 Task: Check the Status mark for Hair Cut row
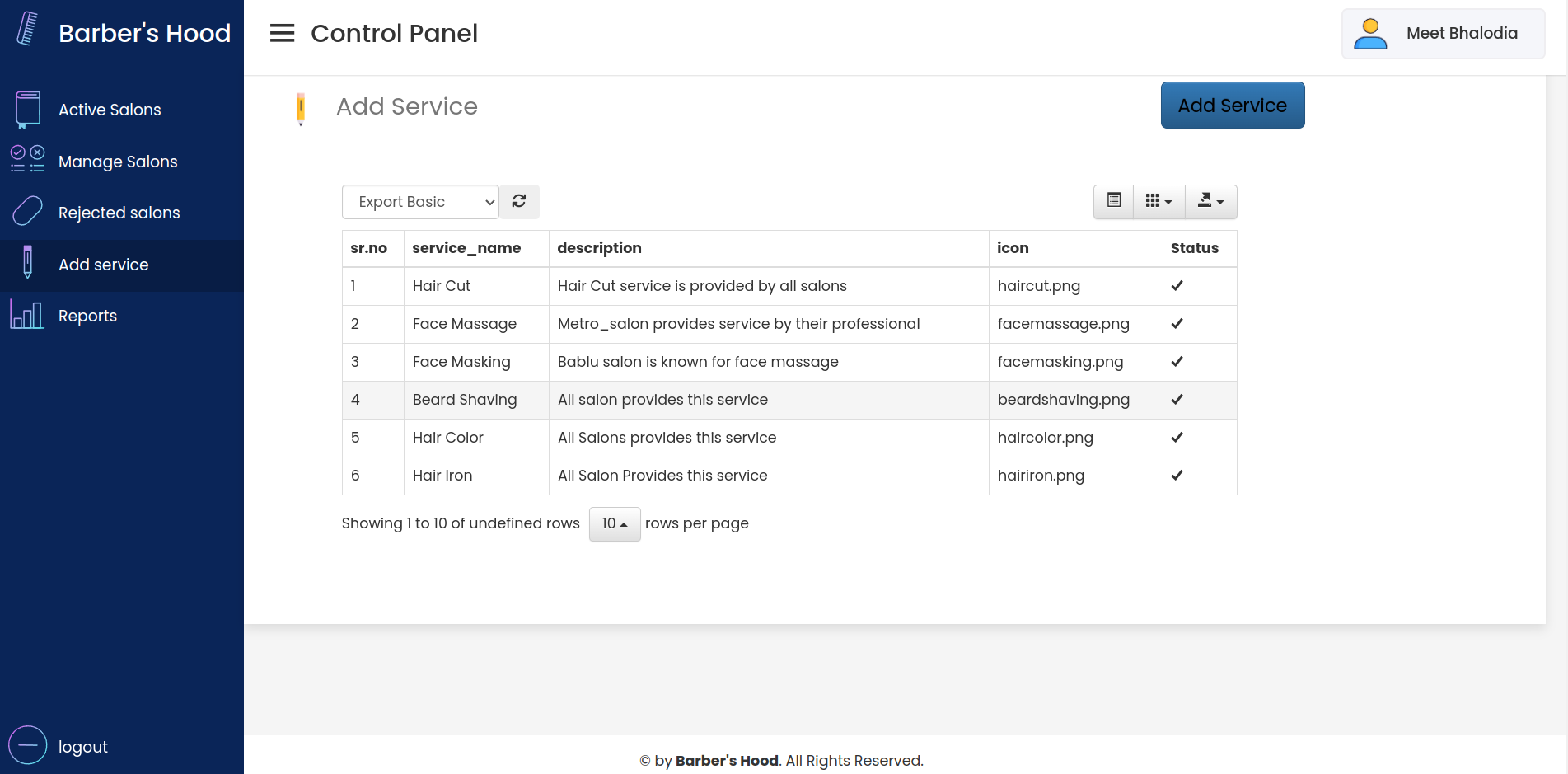[1177, 285]
